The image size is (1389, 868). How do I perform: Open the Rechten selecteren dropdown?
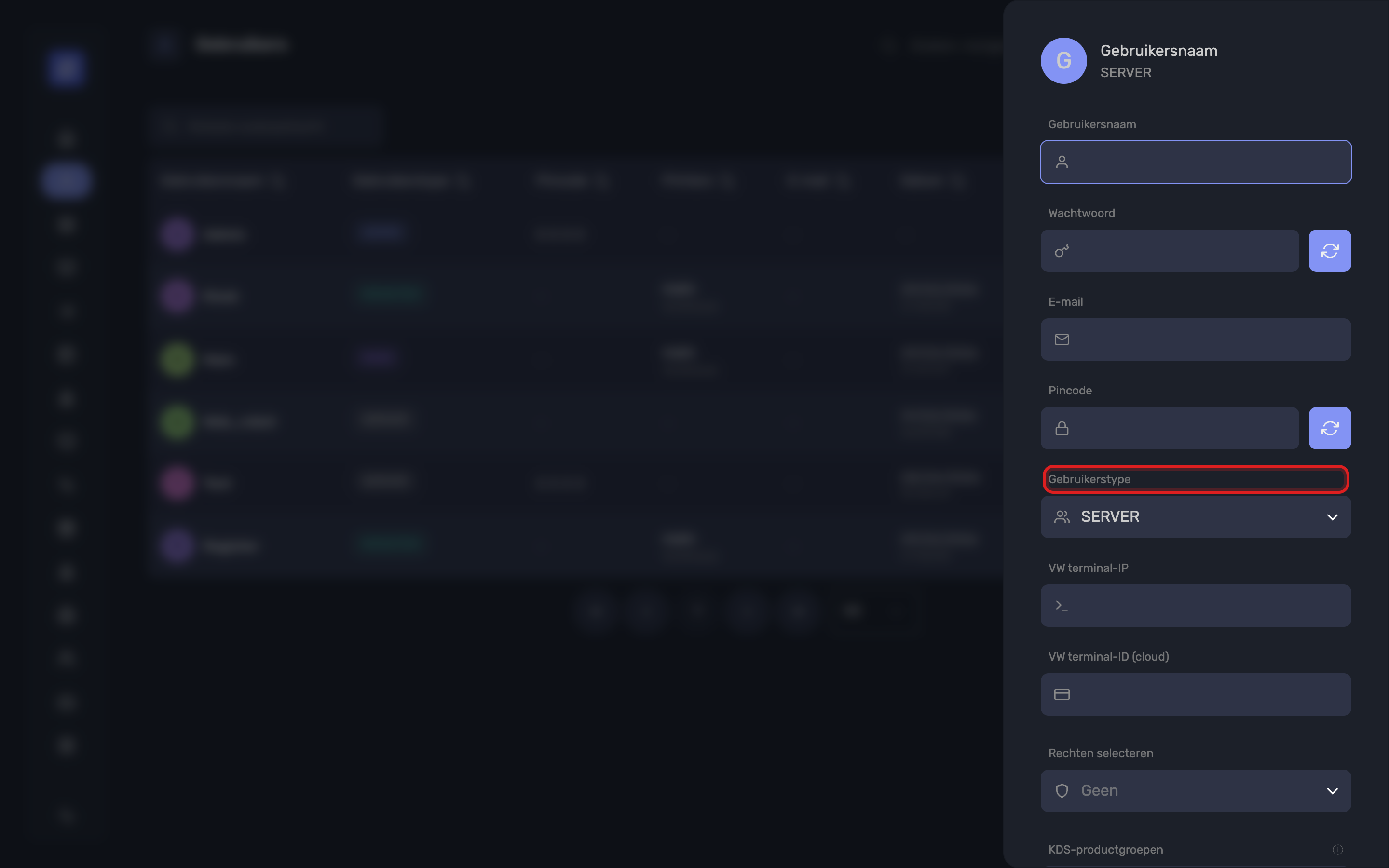click(x=1196, y=790)
